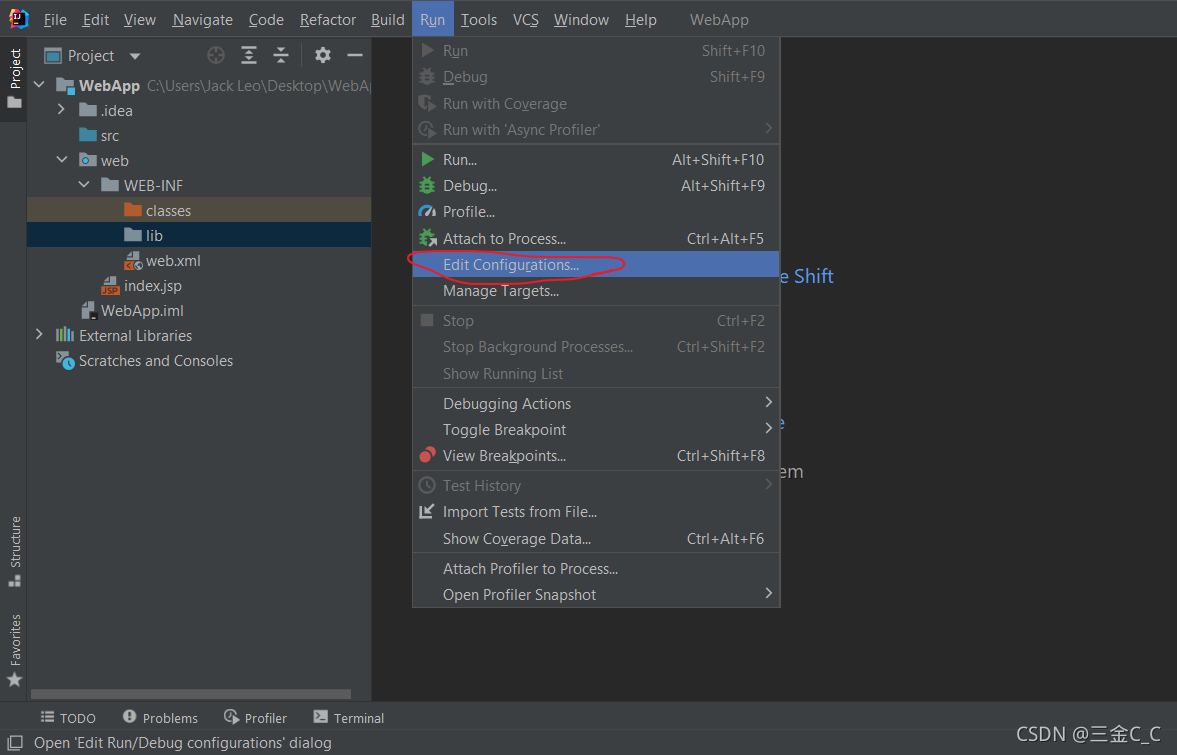This screenshot has height=755, width=1177.
Task: Toggle the Structure tool window stripe
Action: (15, 551)
